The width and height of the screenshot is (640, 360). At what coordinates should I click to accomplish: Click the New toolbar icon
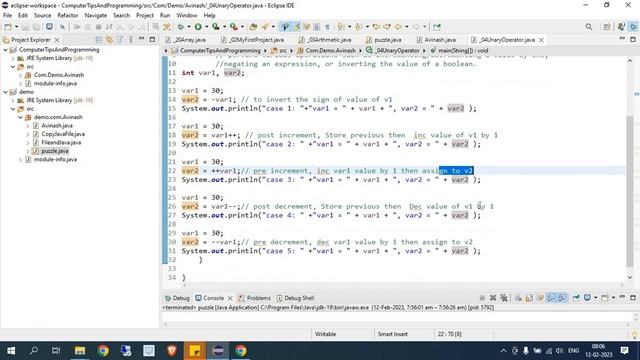tap(8, 27)
